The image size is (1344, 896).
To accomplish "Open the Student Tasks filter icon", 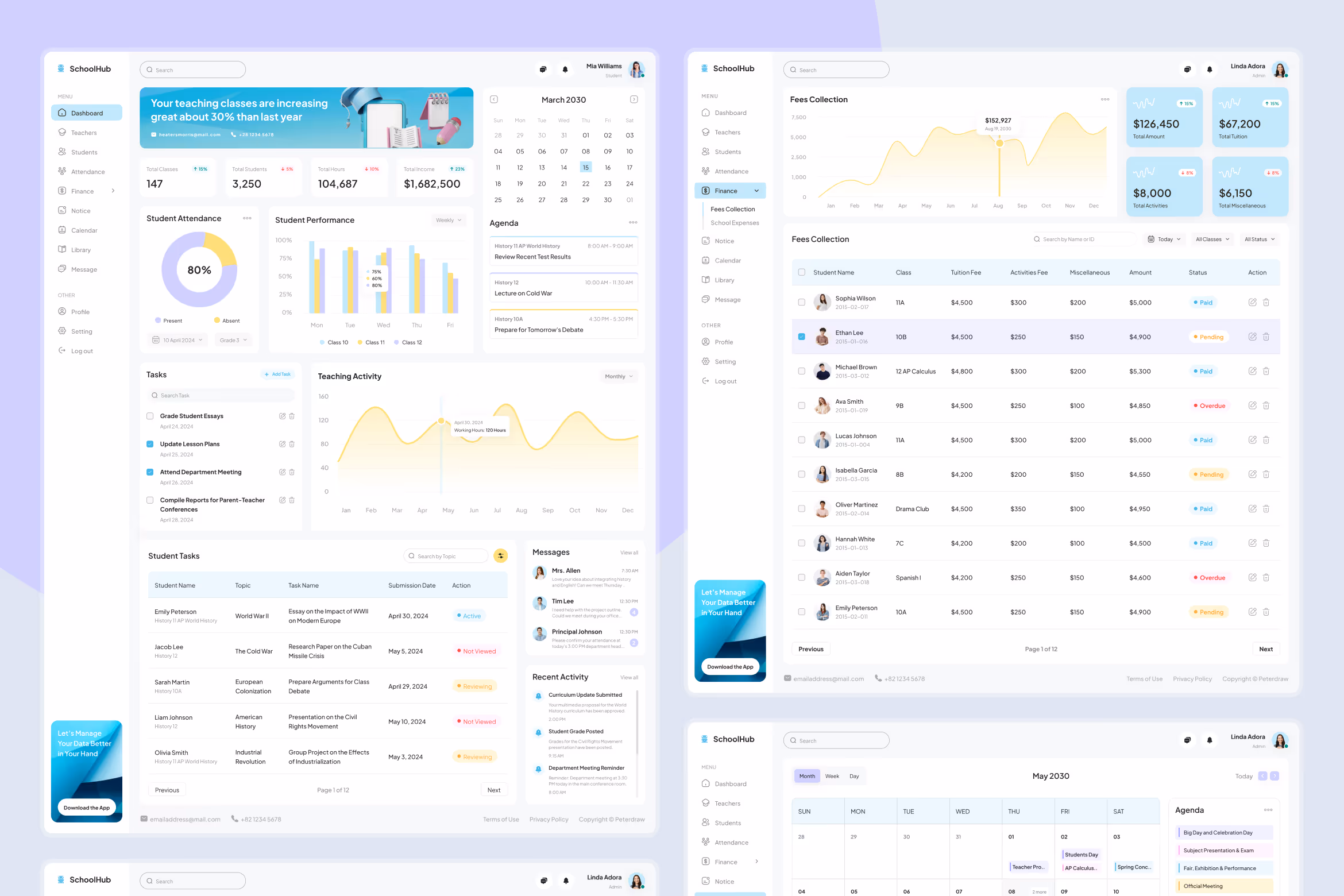I will (501, 555).
